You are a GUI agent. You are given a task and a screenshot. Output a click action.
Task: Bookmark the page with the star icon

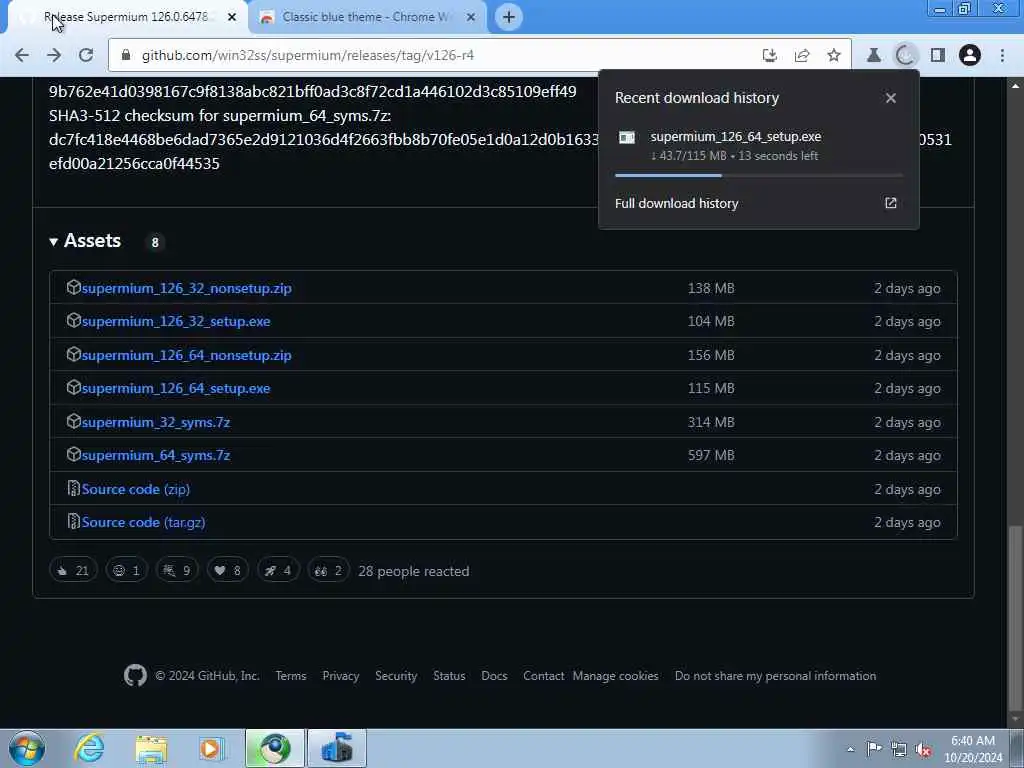(834, 56)
